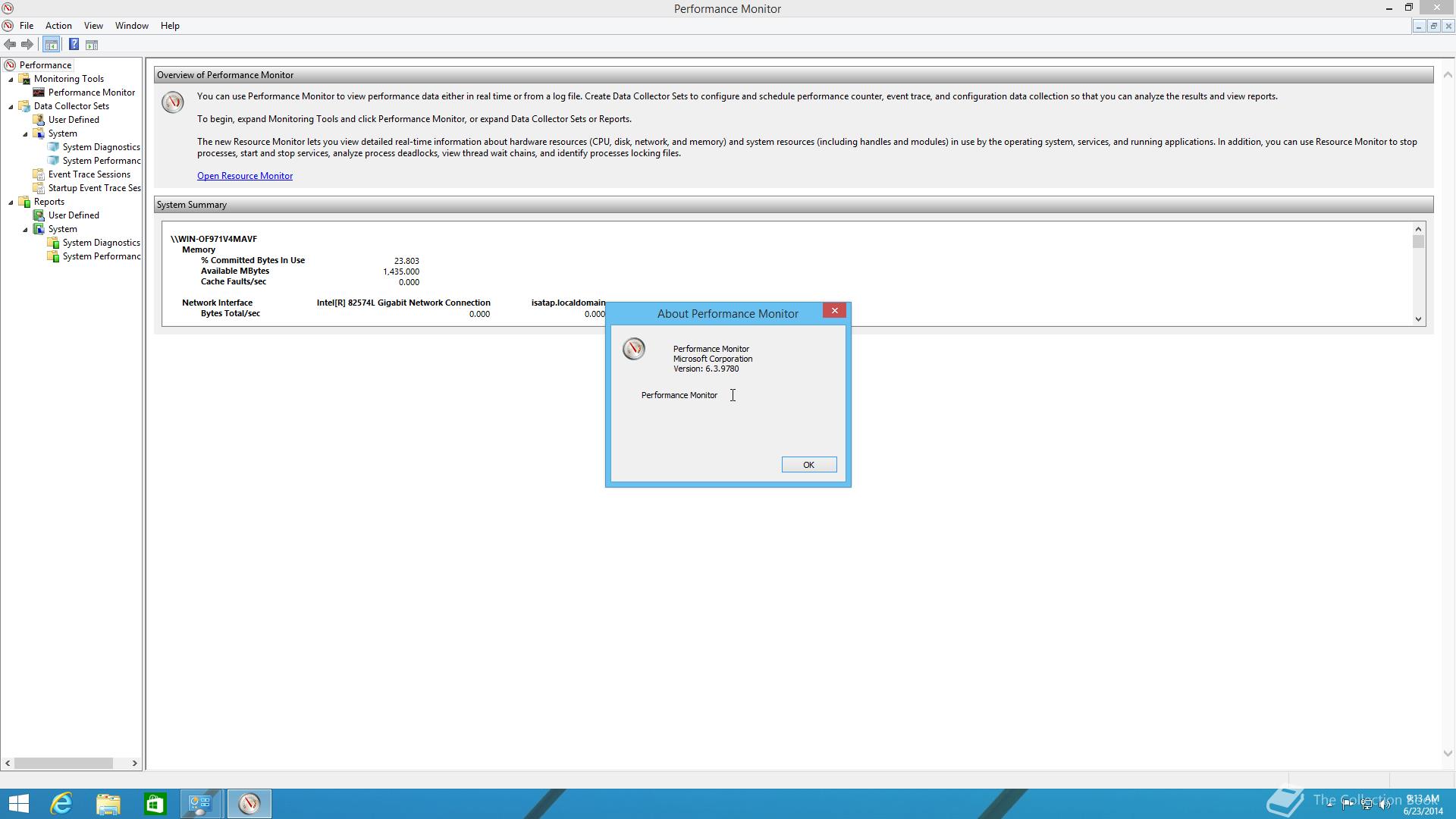1456x819 pixels.
Task: Select Event Trace Sessions tree item
Action: 89,174
